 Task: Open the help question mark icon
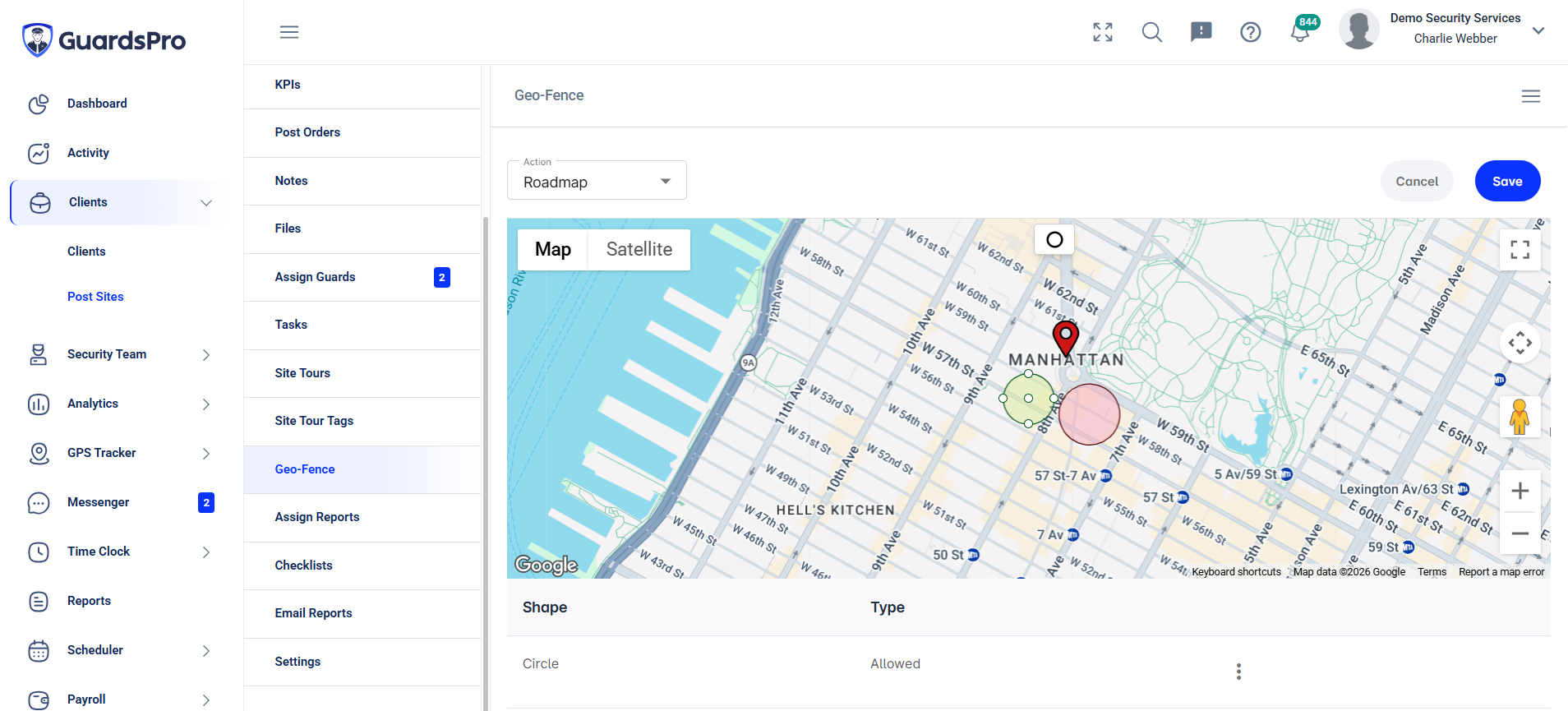1251,32
